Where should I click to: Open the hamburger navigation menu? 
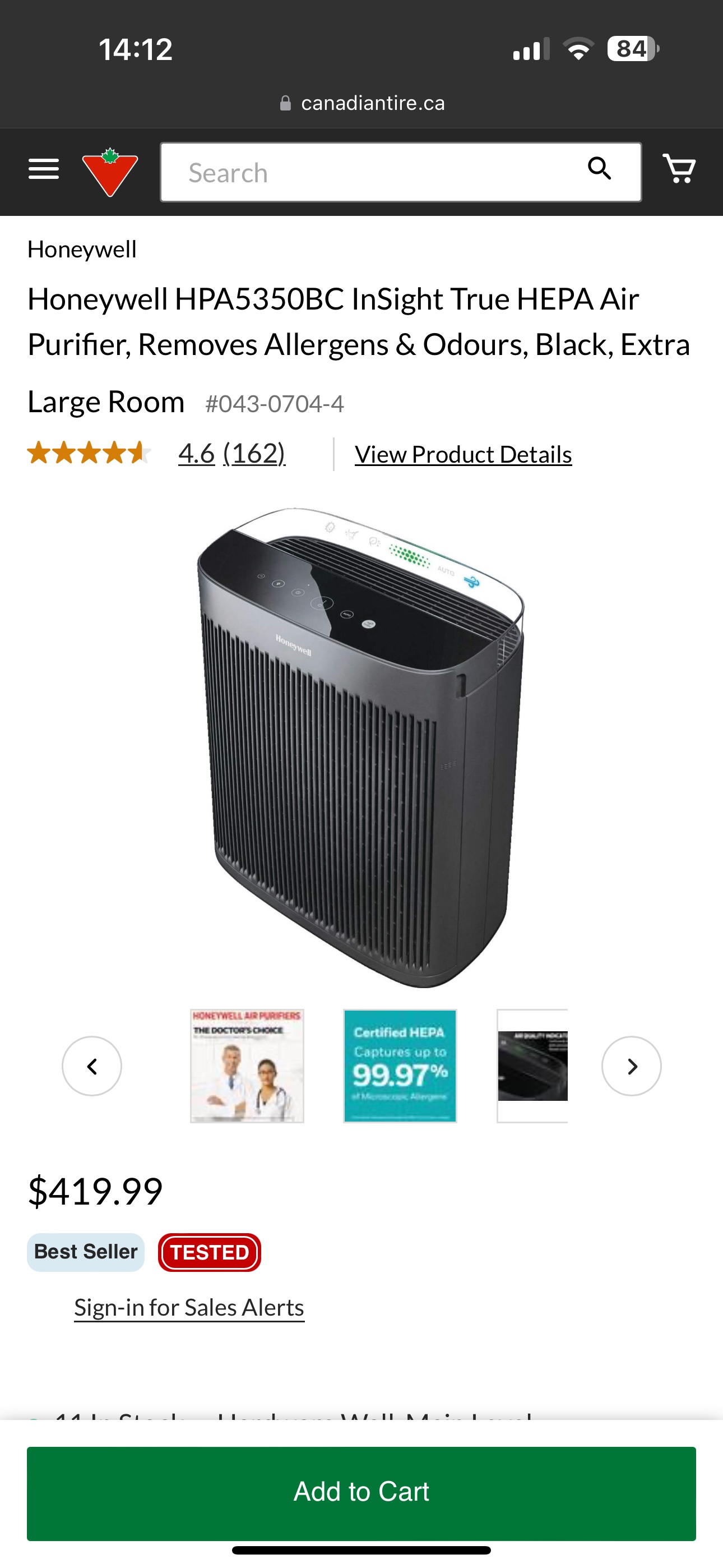(x=44, y=169)
